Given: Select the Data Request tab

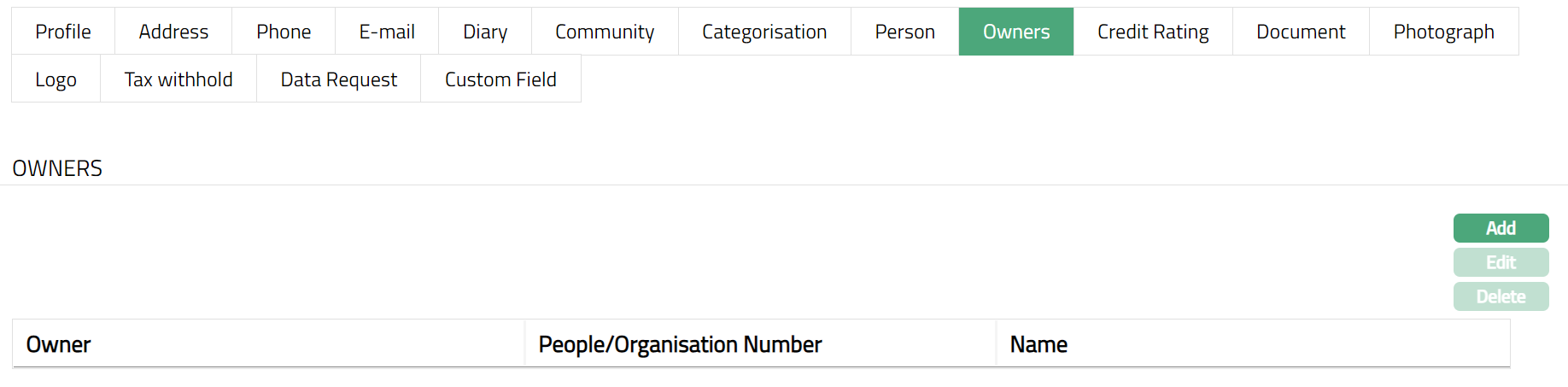Looking at the screenshot, I should pos(339,79).
